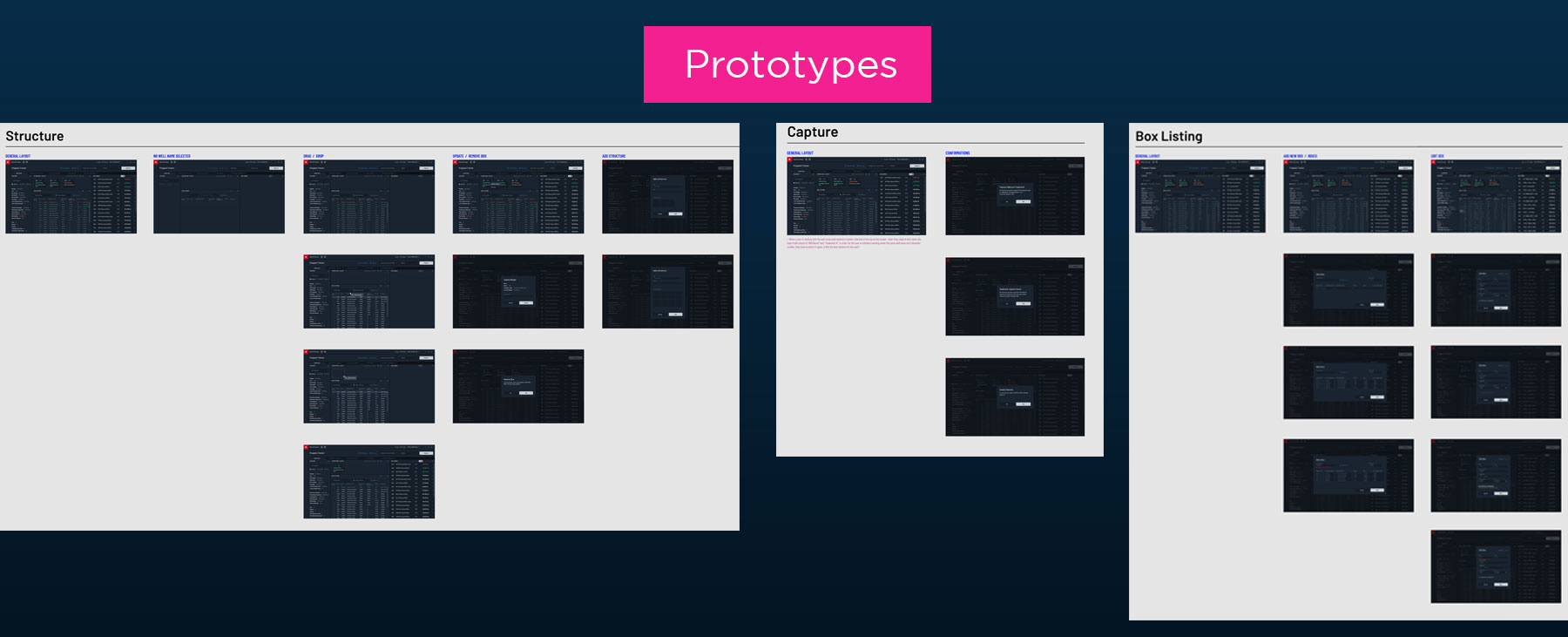Open Box Listing General Layout thumbnail
1568x637 pixels.
click(x=1200, y=196)
